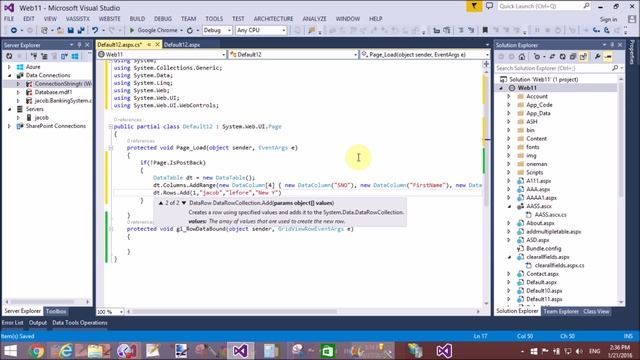Image resolution: width=640 pixels, height=360 pixels.
Task: Switch to the Toolbox tab
Action: click(56, 311)
